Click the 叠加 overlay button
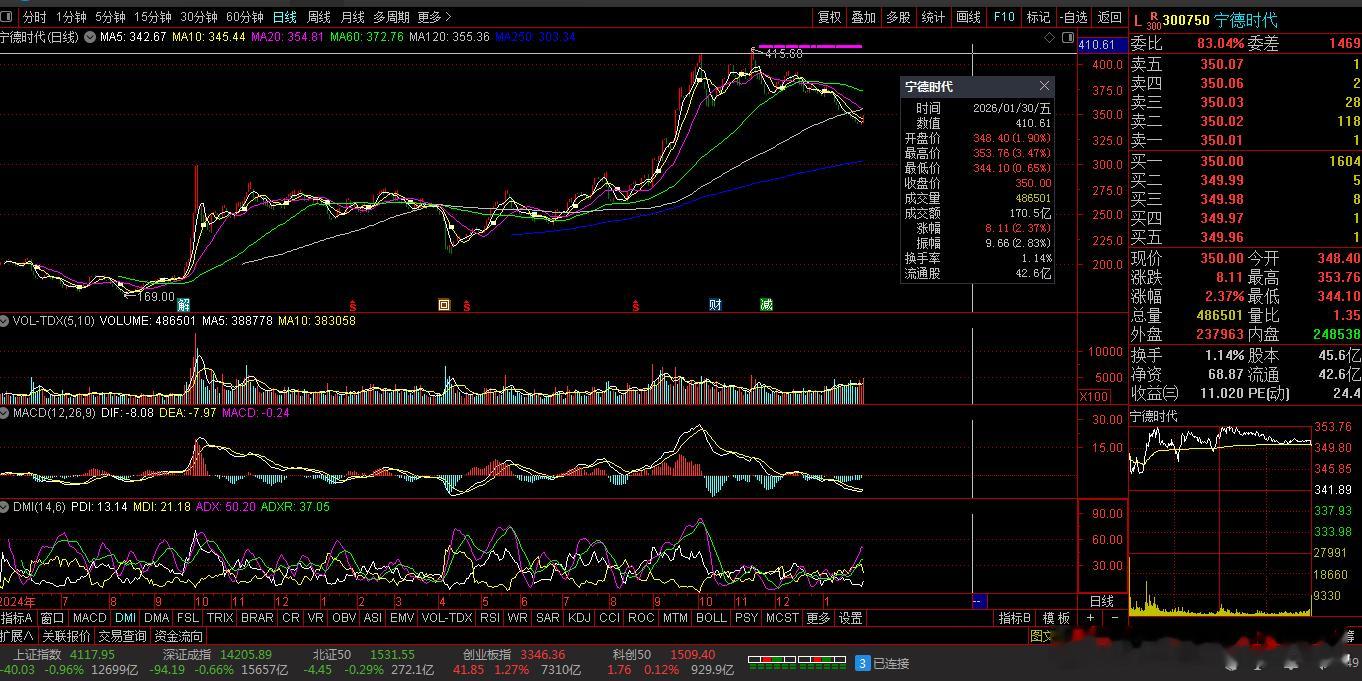This screenshot has width=1362, height=681. (x=863, y=17)
